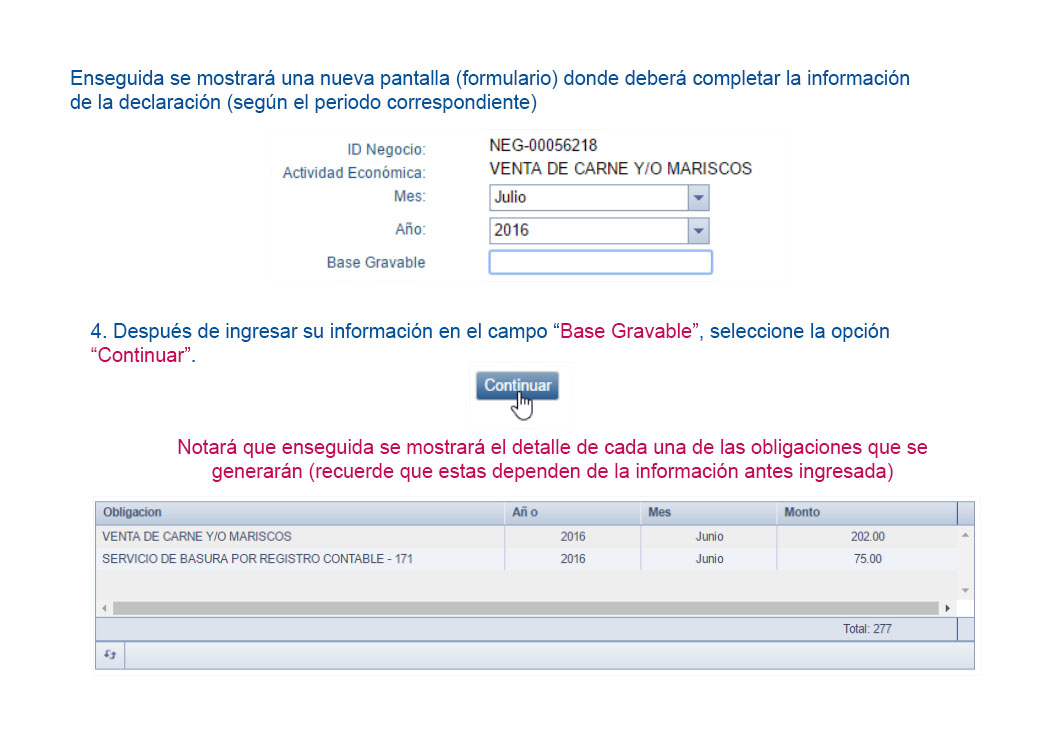Image resolution: width=1040 pixels, height=730 pixels.
Task: Click Total: 277 footer text
Action: click(867, 629)
